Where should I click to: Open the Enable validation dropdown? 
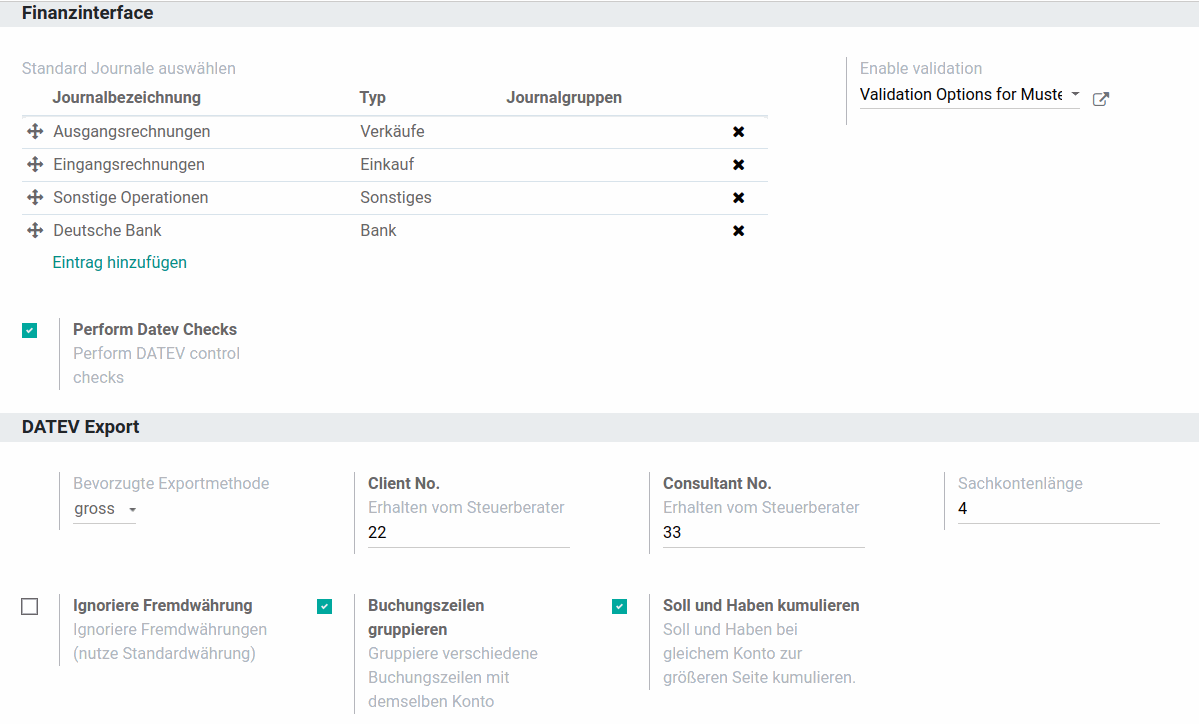(970, 95)
